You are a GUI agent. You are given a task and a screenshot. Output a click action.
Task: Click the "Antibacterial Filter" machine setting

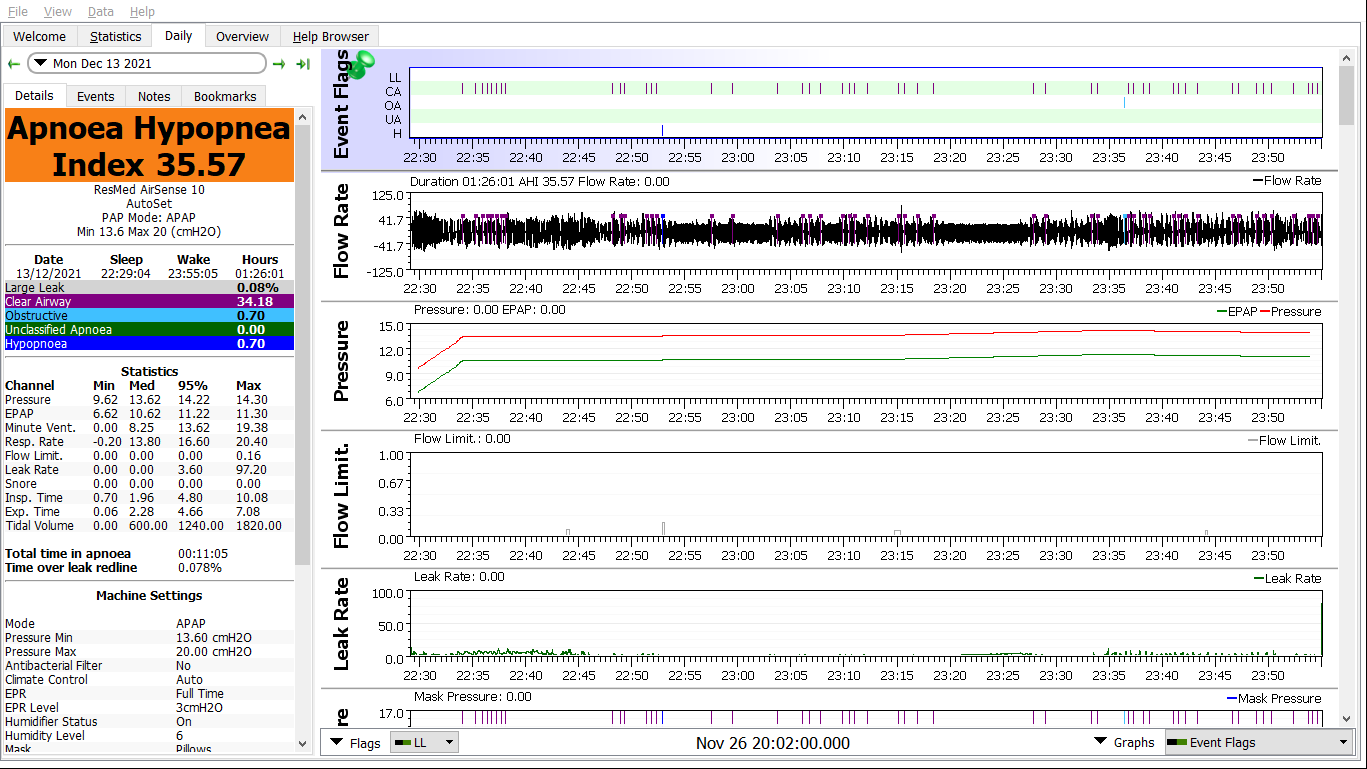click(x=55, y=665)
